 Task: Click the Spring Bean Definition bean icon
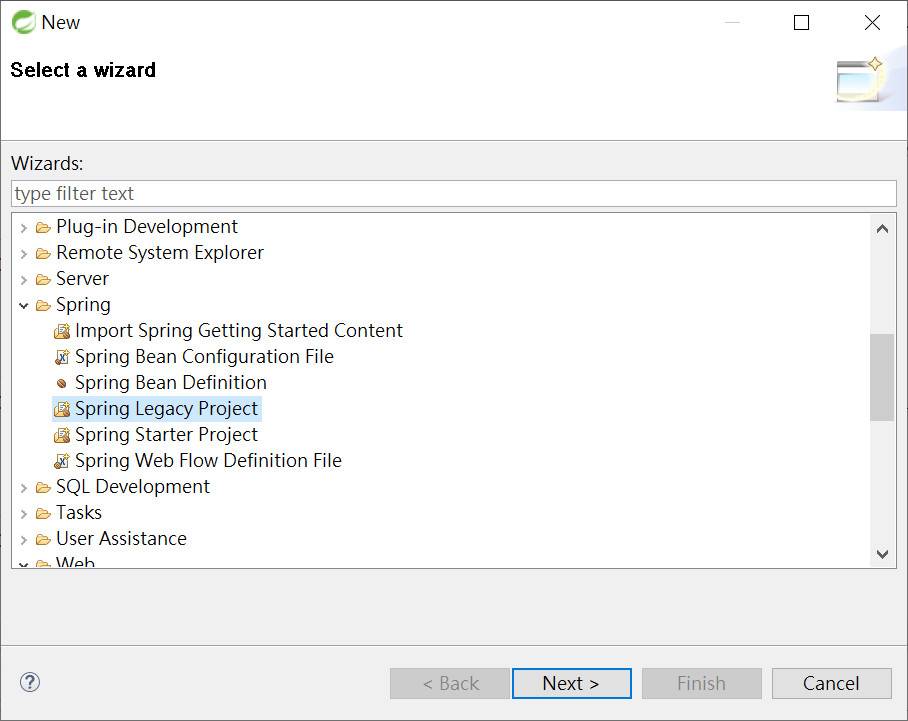(61, 383)
